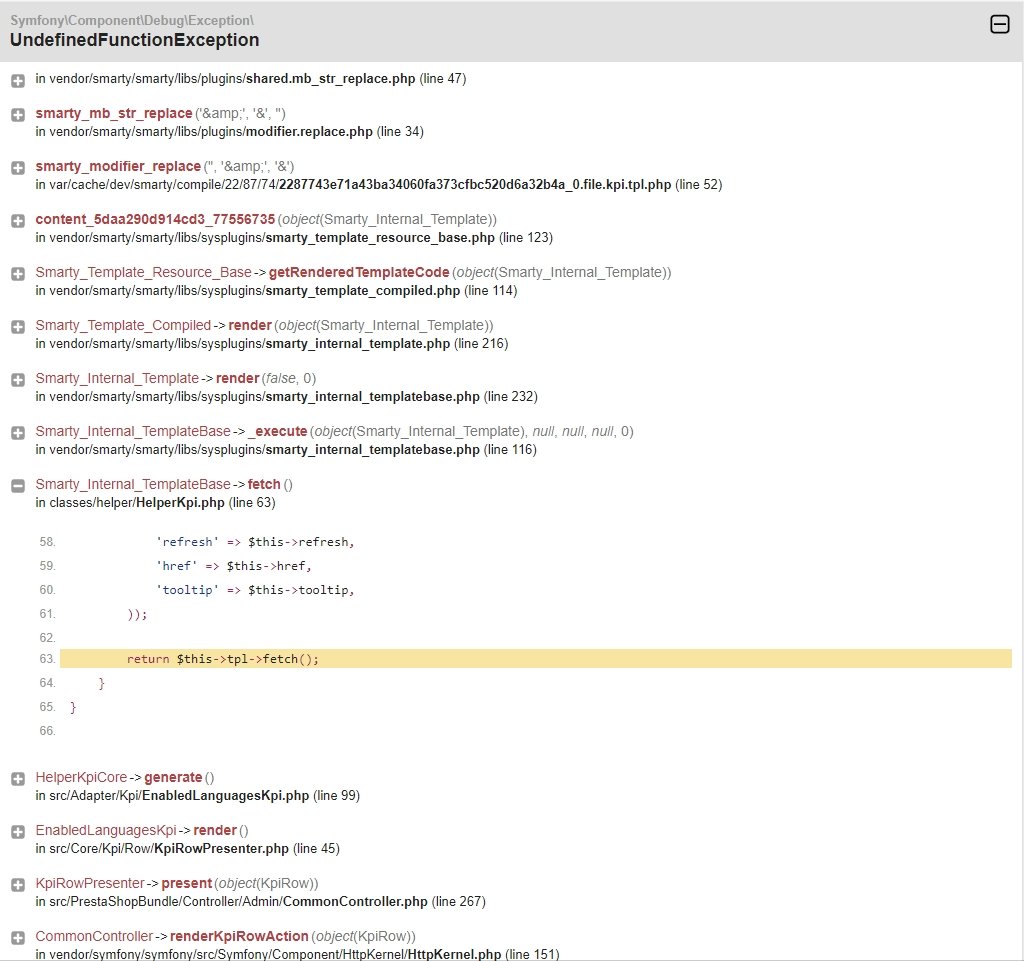Expand the _execute trace entry
This screenshot has width=1024, height=961.
click(x=18, y=433)
